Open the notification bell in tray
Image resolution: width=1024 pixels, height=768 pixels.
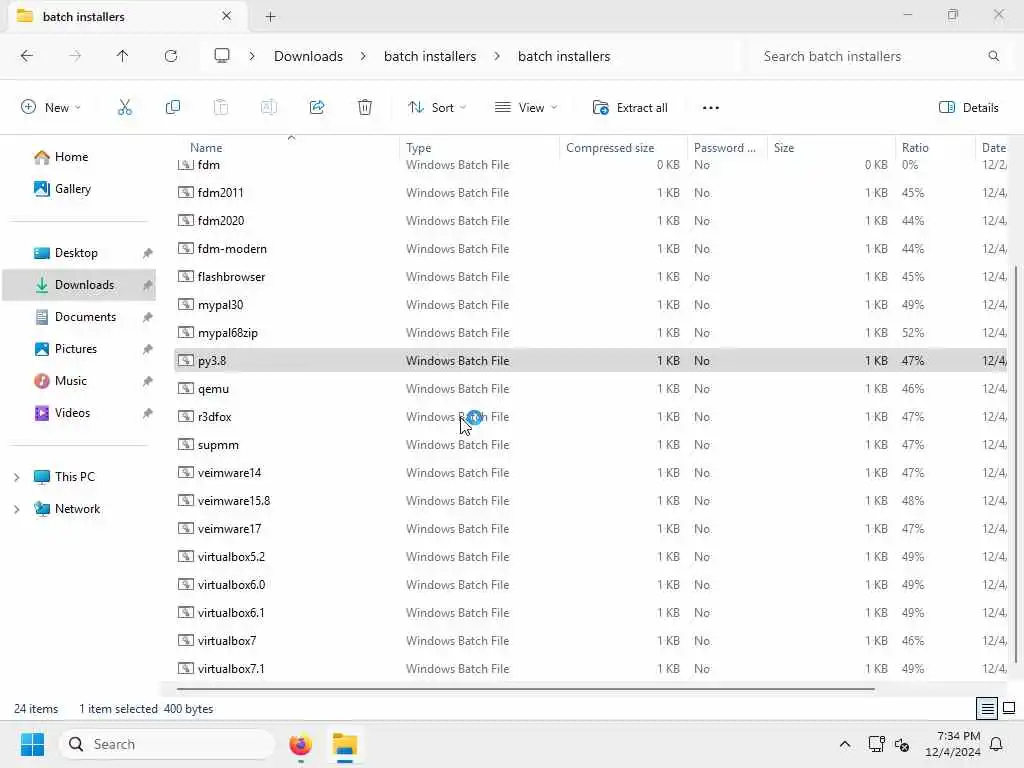pyautogui.click(x=997, y=744)
